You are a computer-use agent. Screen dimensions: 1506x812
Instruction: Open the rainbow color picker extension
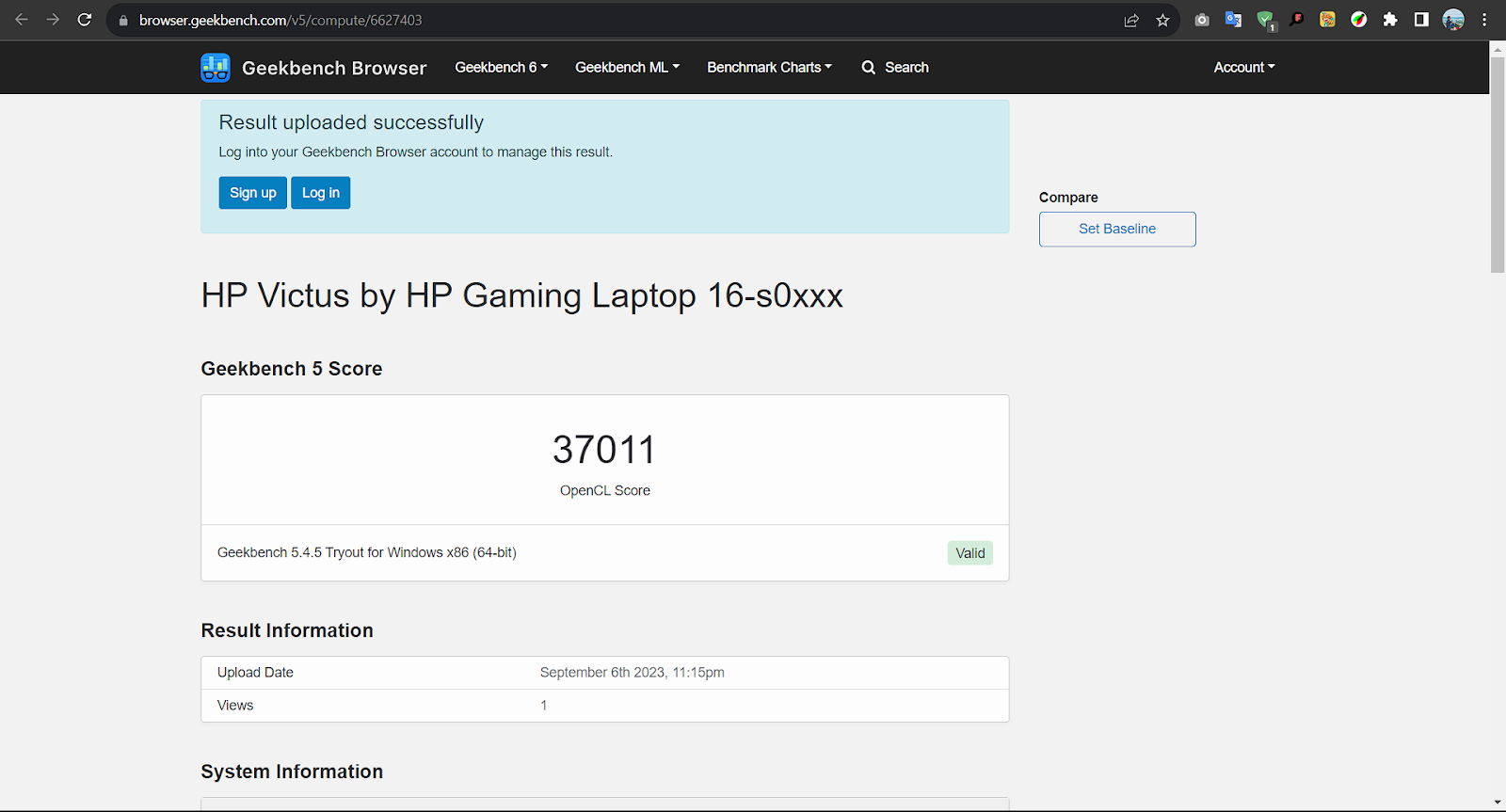pos(1359,20)
